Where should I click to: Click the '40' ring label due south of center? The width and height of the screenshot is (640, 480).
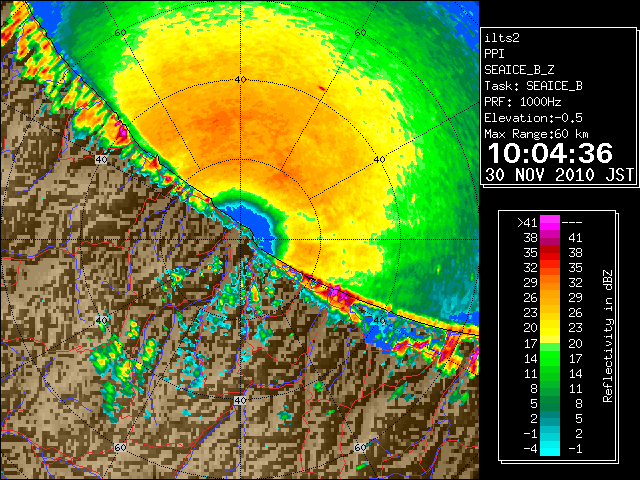[x=240, y=400]
